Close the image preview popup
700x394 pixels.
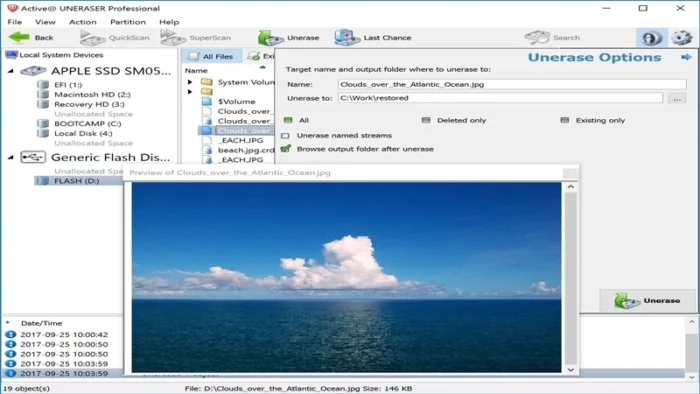[570, 173]
